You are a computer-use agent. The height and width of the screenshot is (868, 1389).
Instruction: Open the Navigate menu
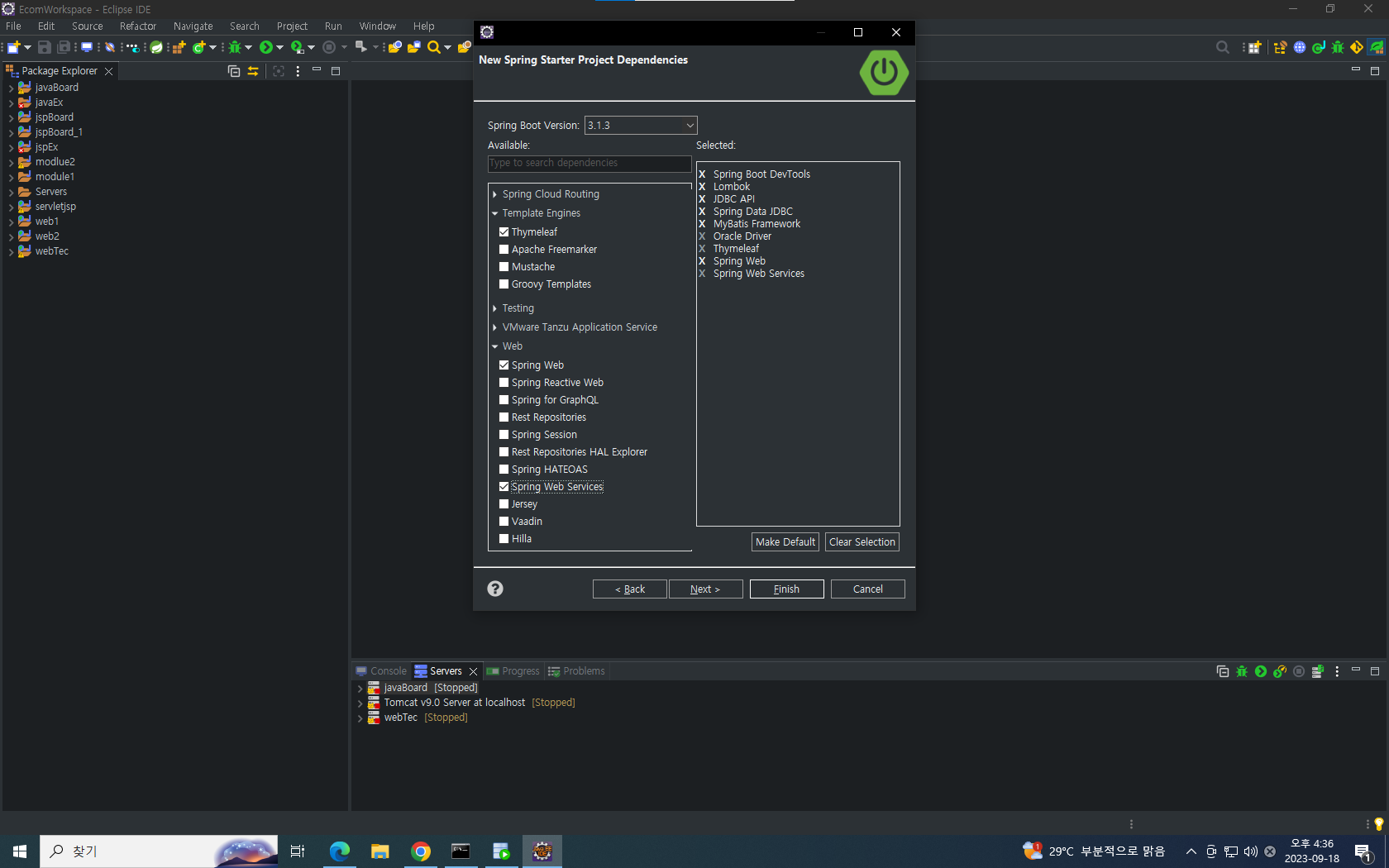(x=193, y=26)
